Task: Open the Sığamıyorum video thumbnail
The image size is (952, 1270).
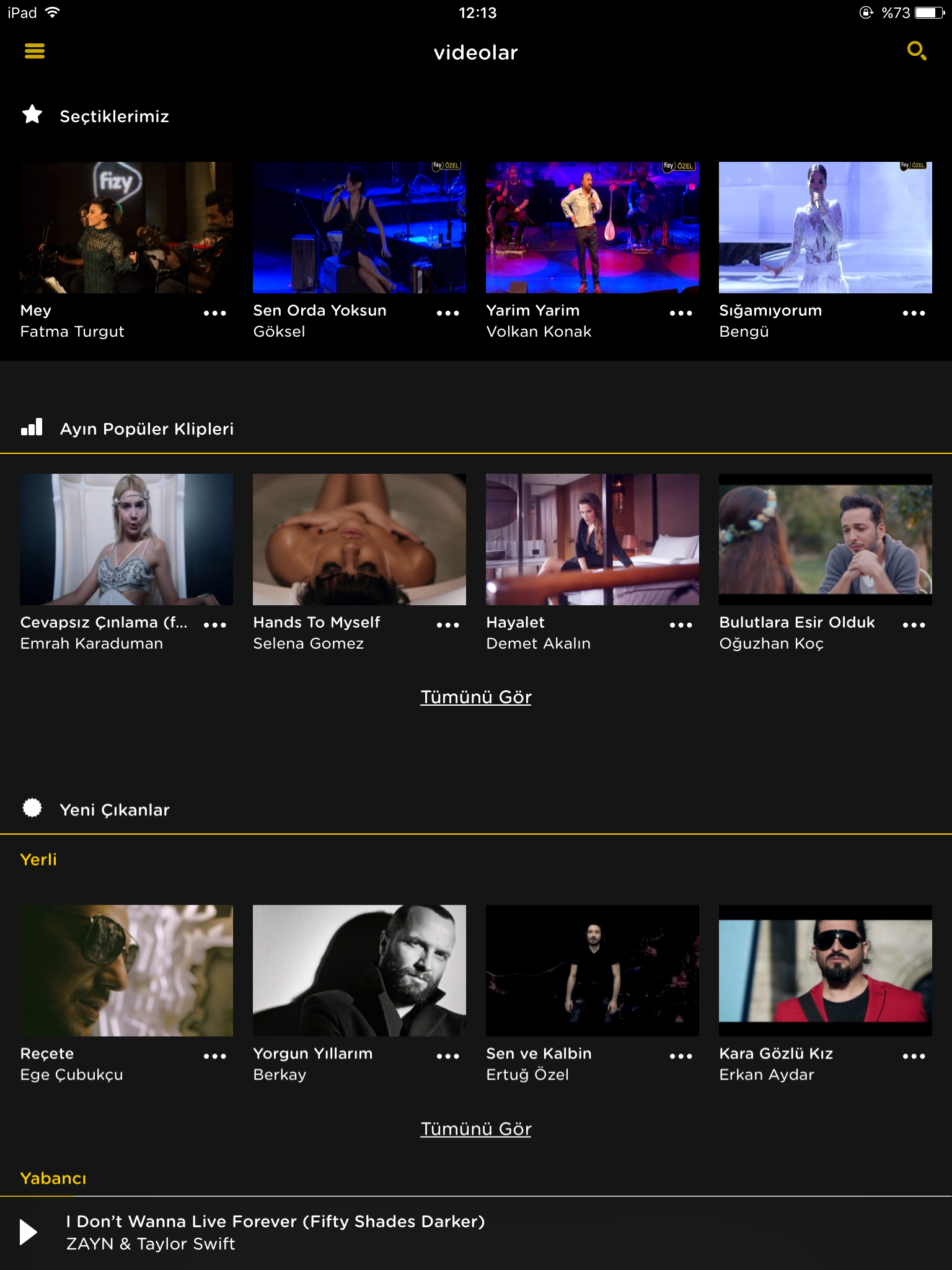Action: [x=826, y=228]
